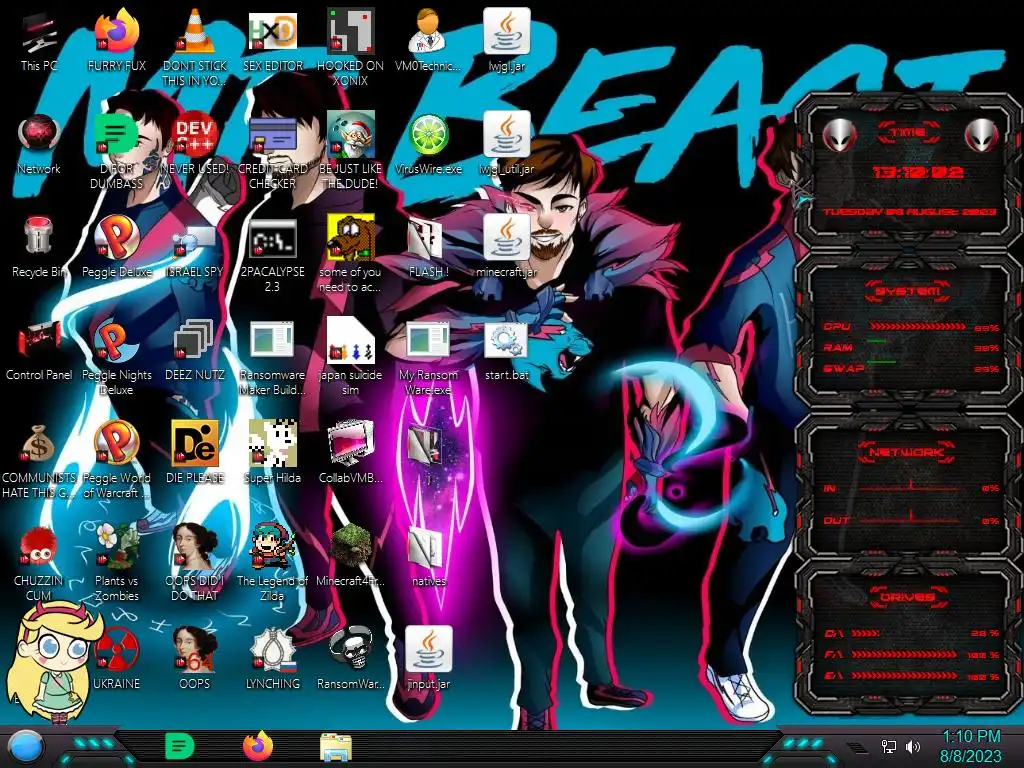Click the widget date text TUESDAY 08 AUGUST 2023

[909, 212]
